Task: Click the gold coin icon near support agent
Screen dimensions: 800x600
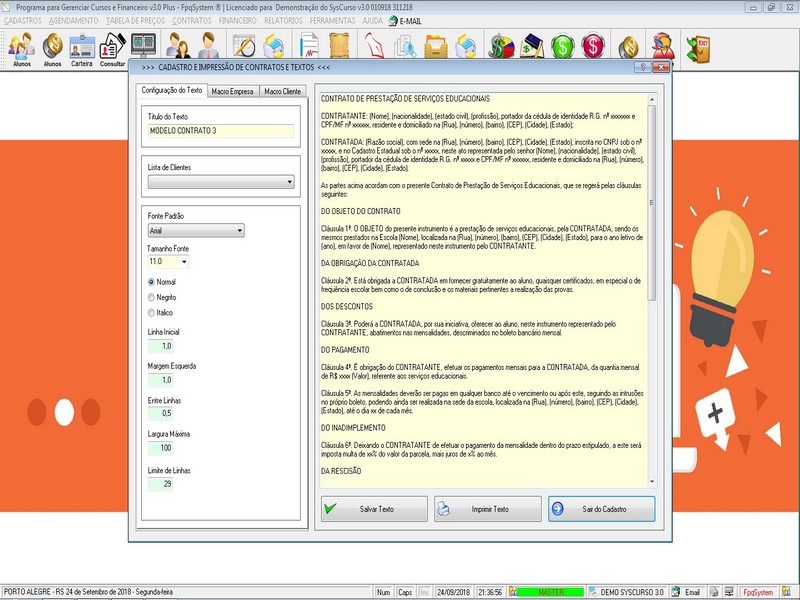Action: [x=628, y=47]
